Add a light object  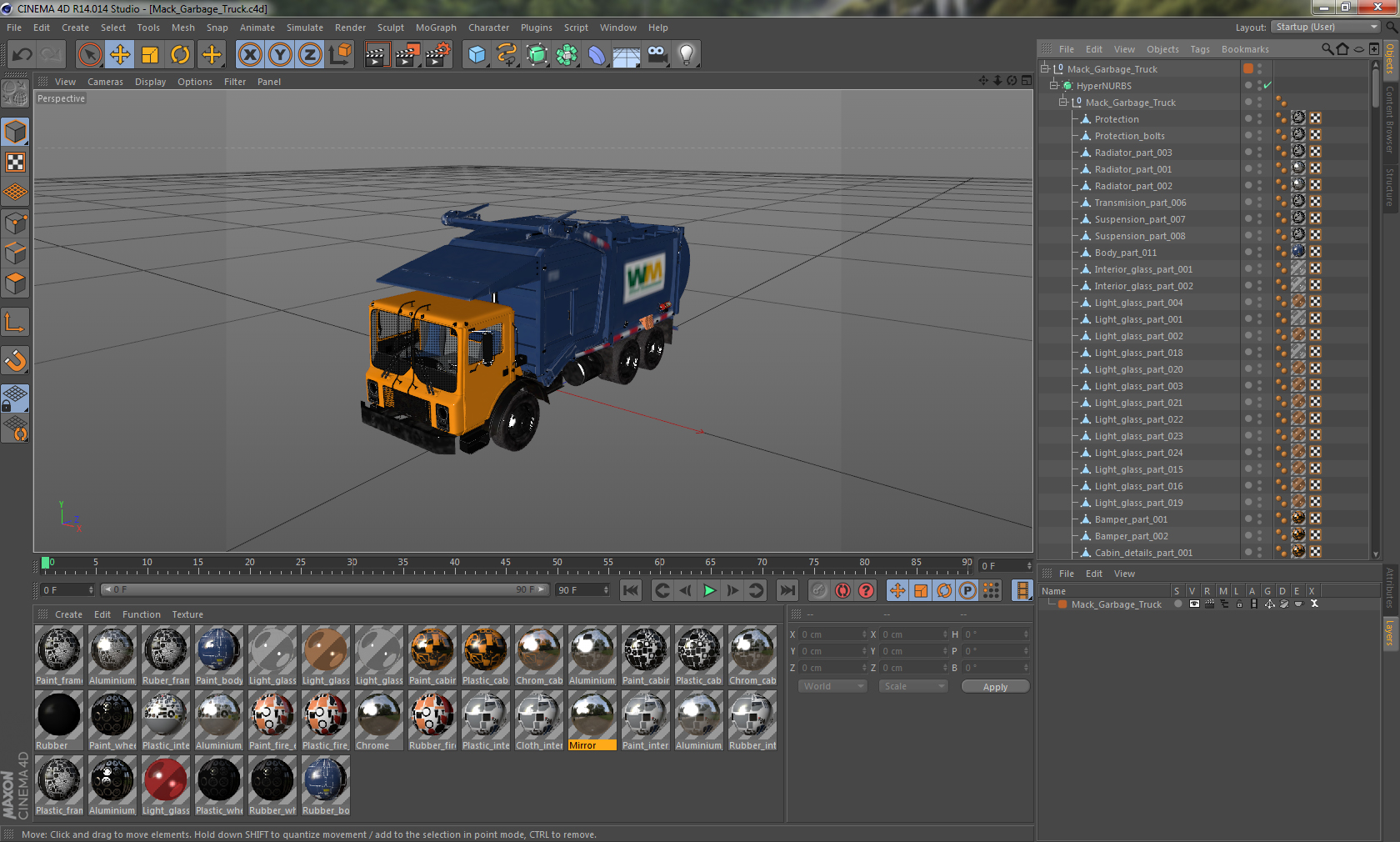[687, 55]
